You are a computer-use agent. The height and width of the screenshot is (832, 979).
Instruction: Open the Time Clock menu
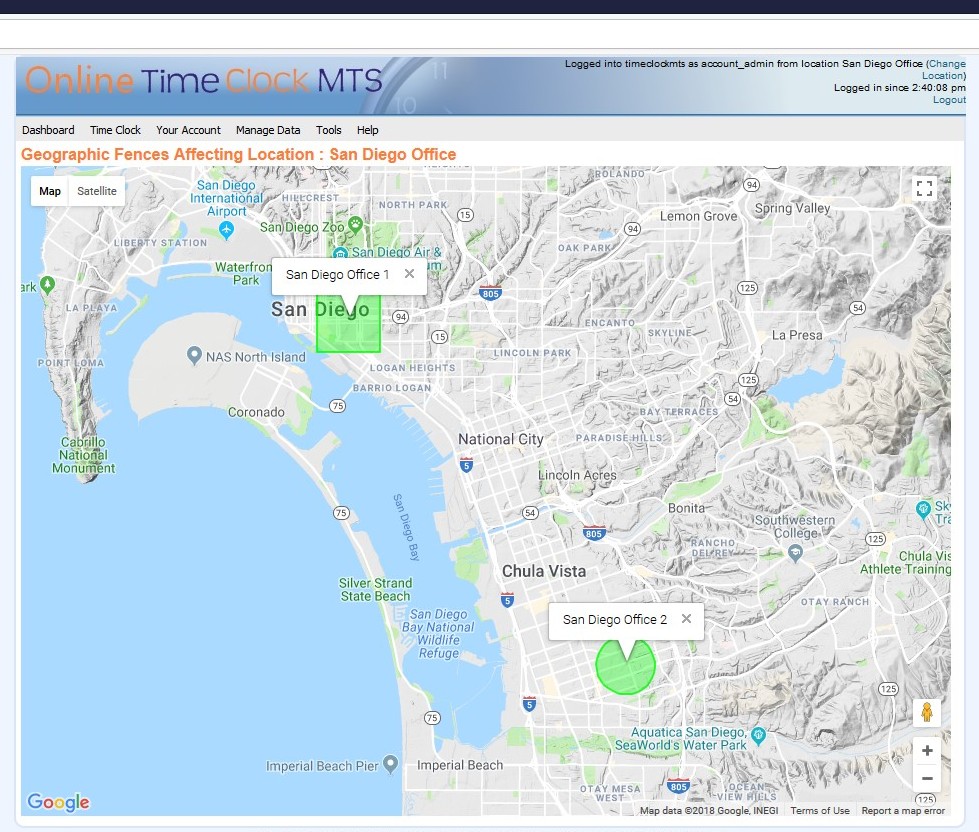(x=115, y=130)
